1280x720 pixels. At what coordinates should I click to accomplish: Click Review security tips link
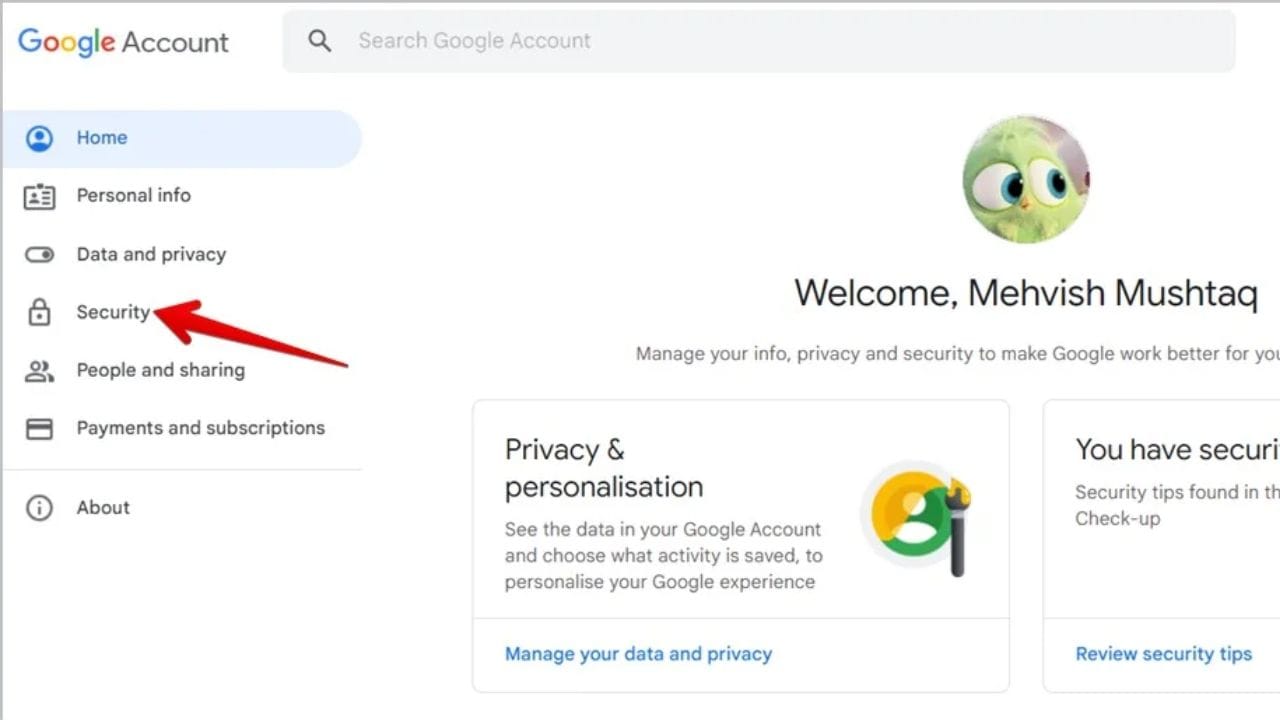1163,654
